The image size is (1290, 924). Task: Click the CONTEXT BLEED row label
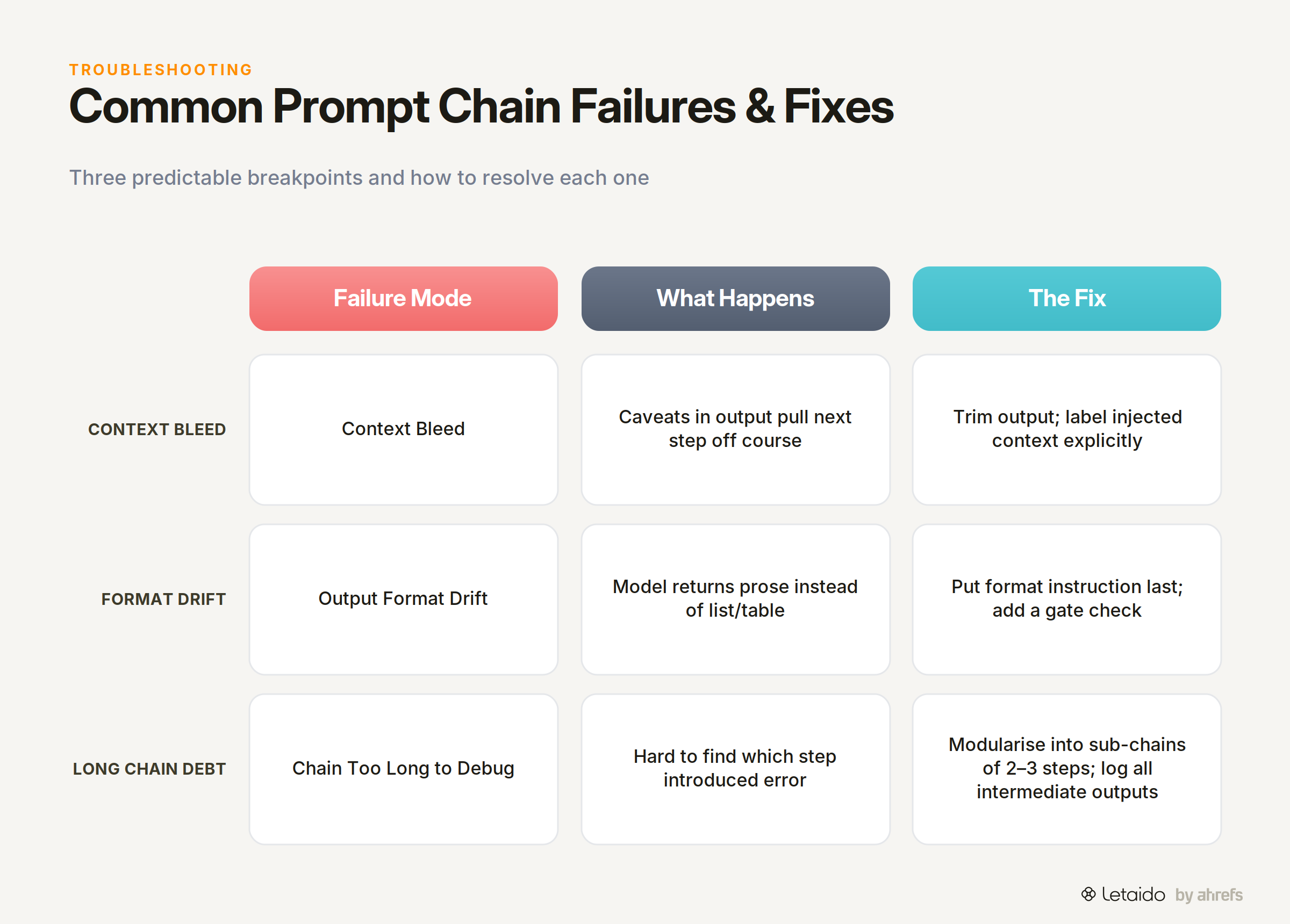[x=157, y=429]
